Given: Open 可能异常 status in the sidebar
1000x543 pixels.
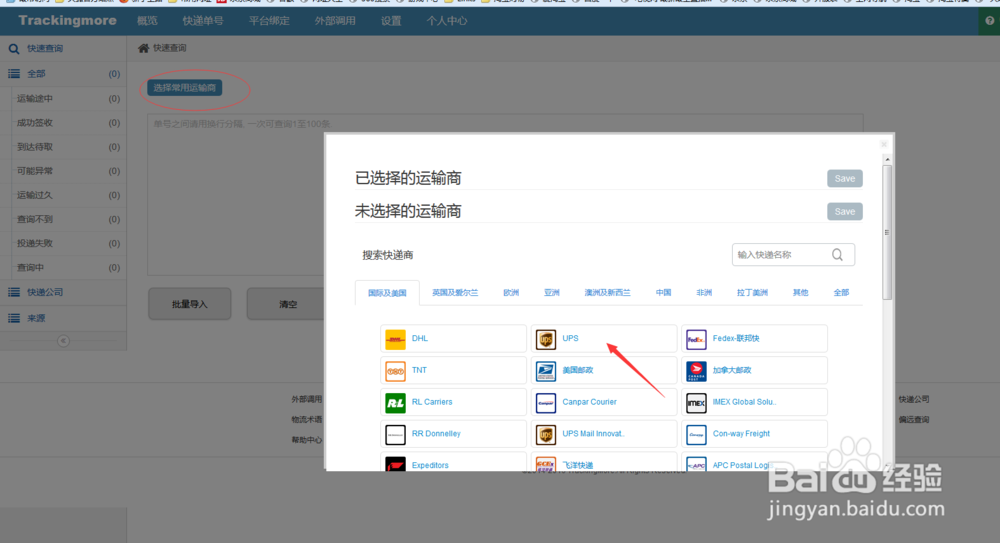Looking at the screenshot, I should [64, 171].
